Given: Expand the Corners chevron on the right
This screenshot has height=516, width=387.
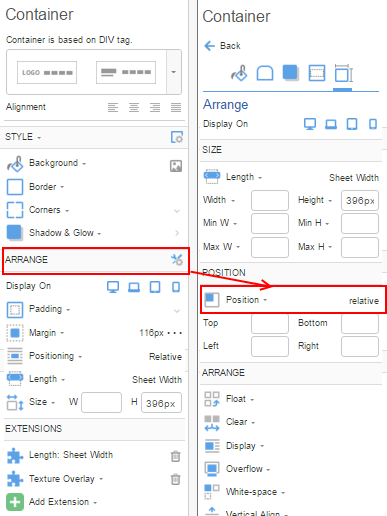Looking at the screenshot, I should (x=177, y=211).
